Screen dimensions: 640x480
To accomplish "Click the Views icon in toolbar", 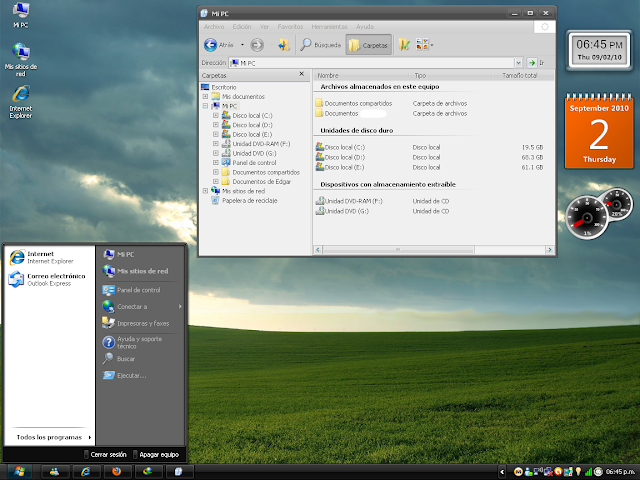I will (424, 45).
